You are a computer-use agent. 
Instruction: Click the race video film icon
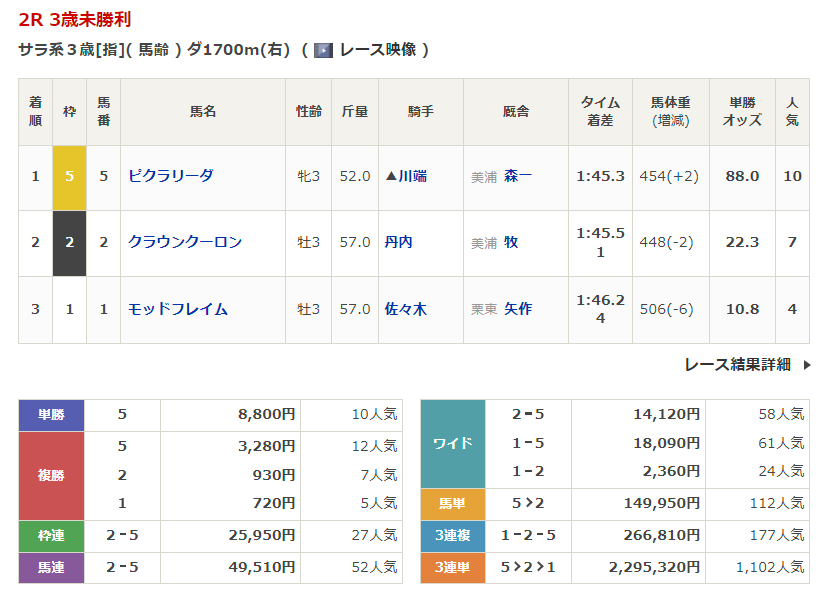pyautogui.click(x=323, y=50)
